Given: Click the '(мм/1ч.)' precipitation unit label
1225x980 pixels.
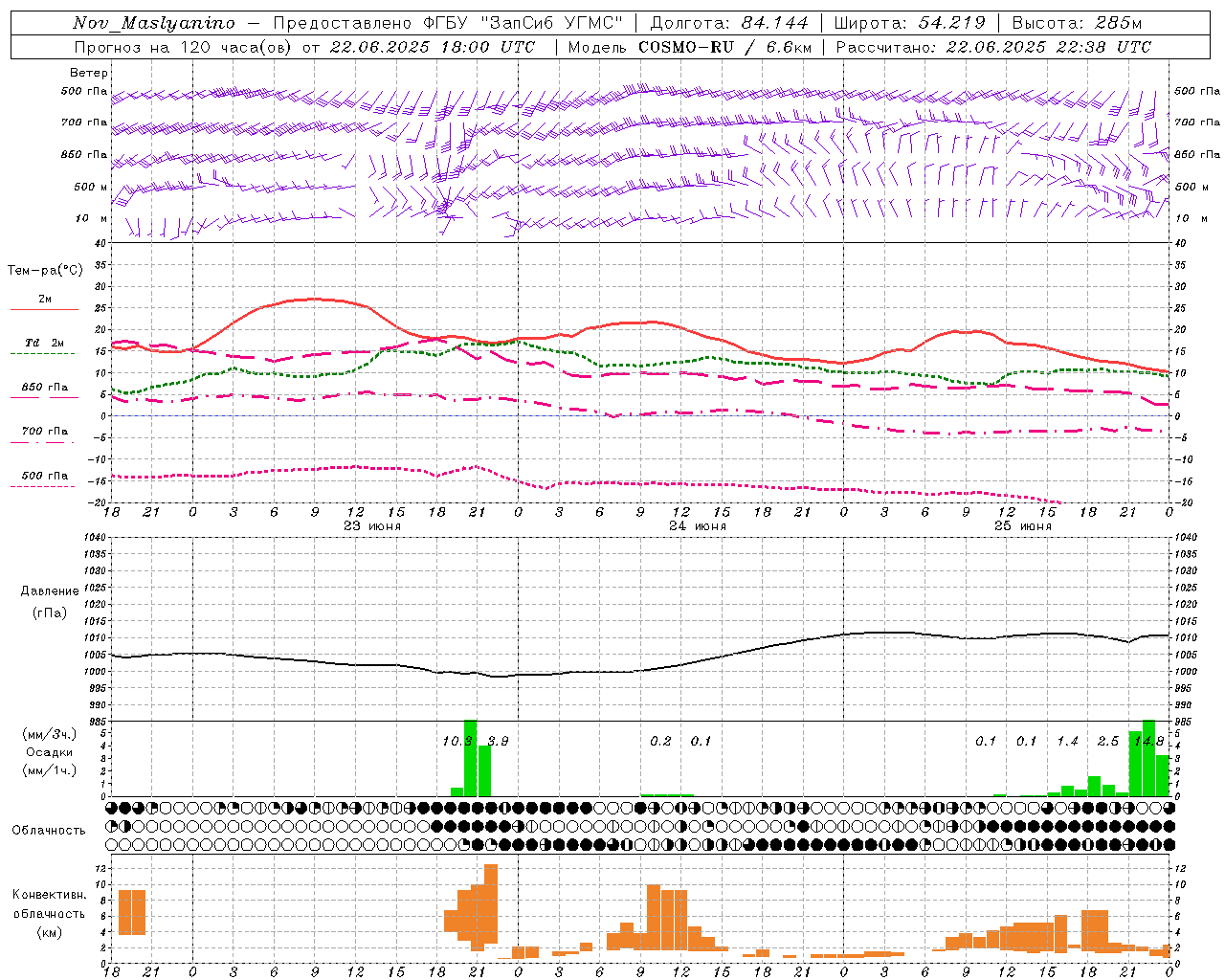Looking at the screenshot, I should coord(50,770).
